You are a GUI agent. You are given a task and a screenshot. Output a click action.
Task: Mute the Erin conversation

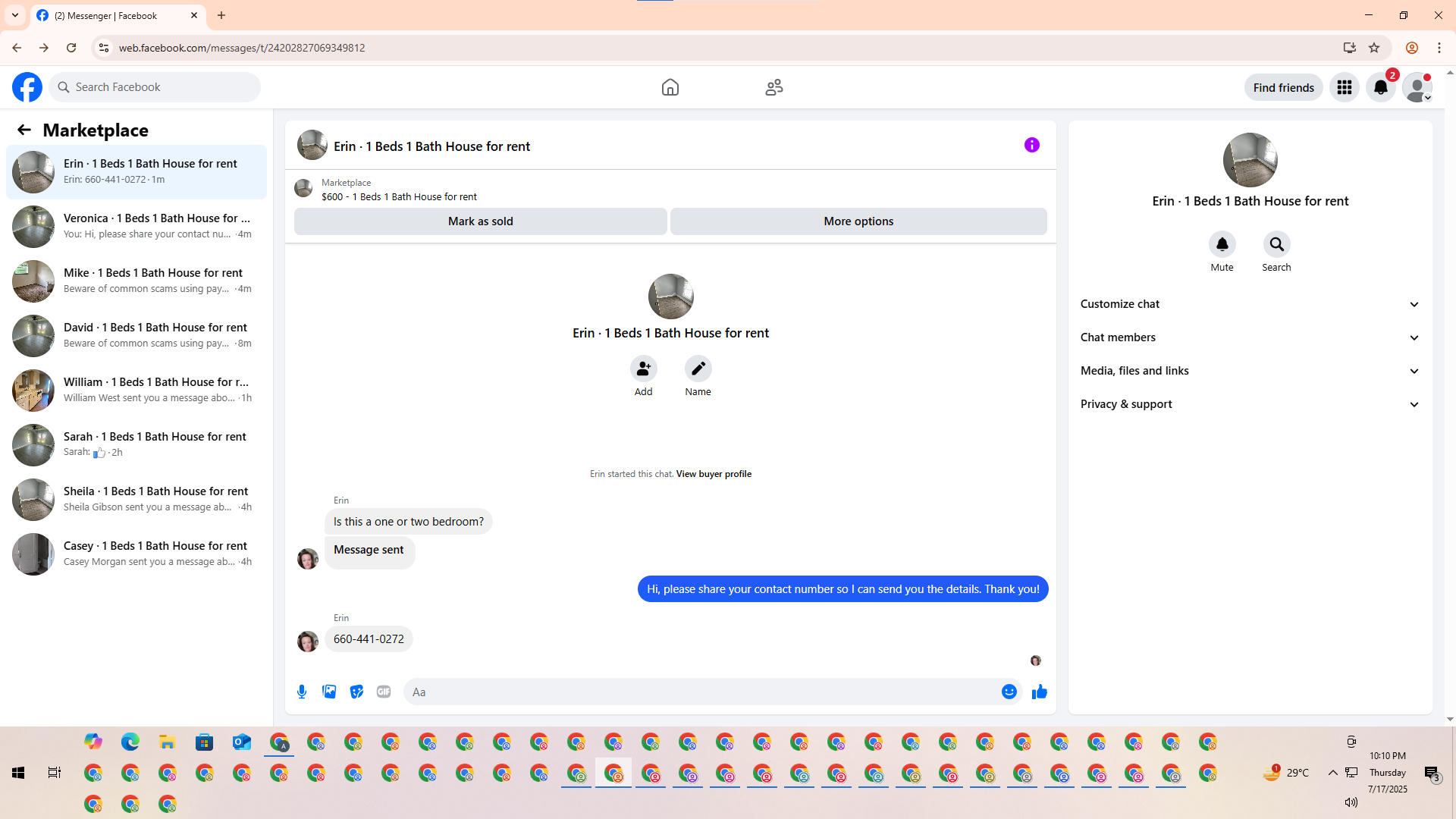pyautogui.click(x=1222, y=244)
